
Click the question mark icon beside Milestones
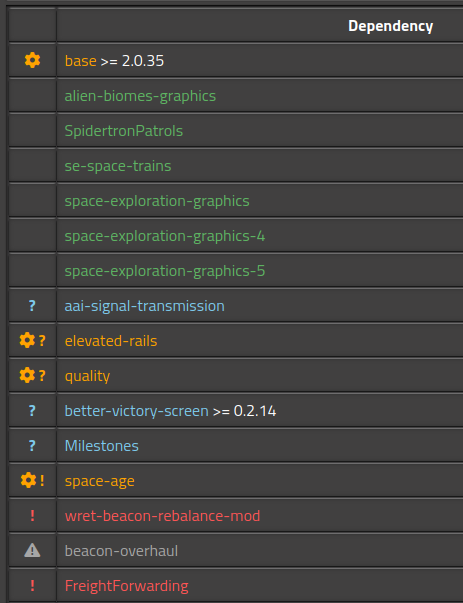point(32,446)
